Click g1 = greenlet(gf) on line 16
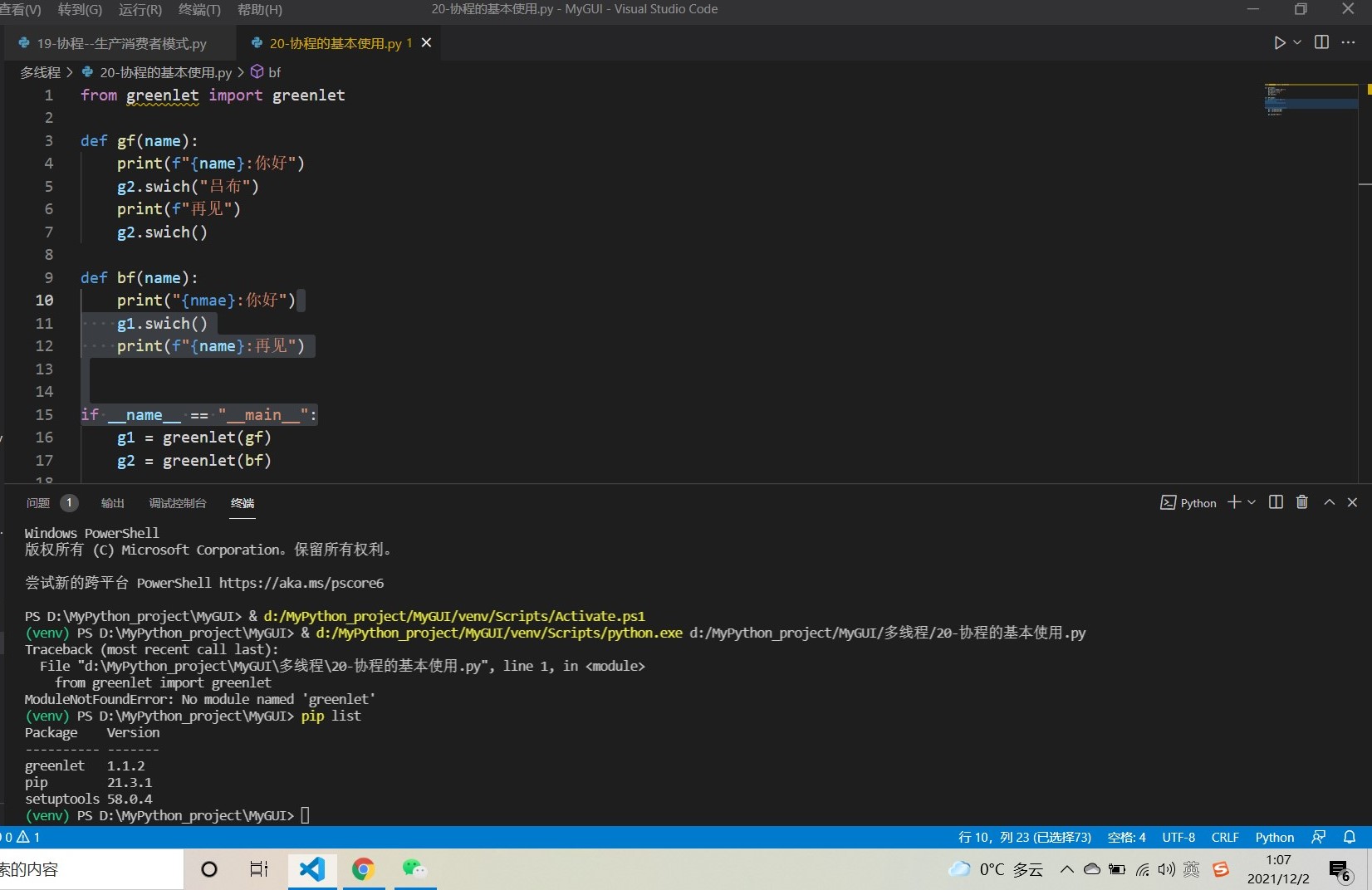 coord(194,437)
